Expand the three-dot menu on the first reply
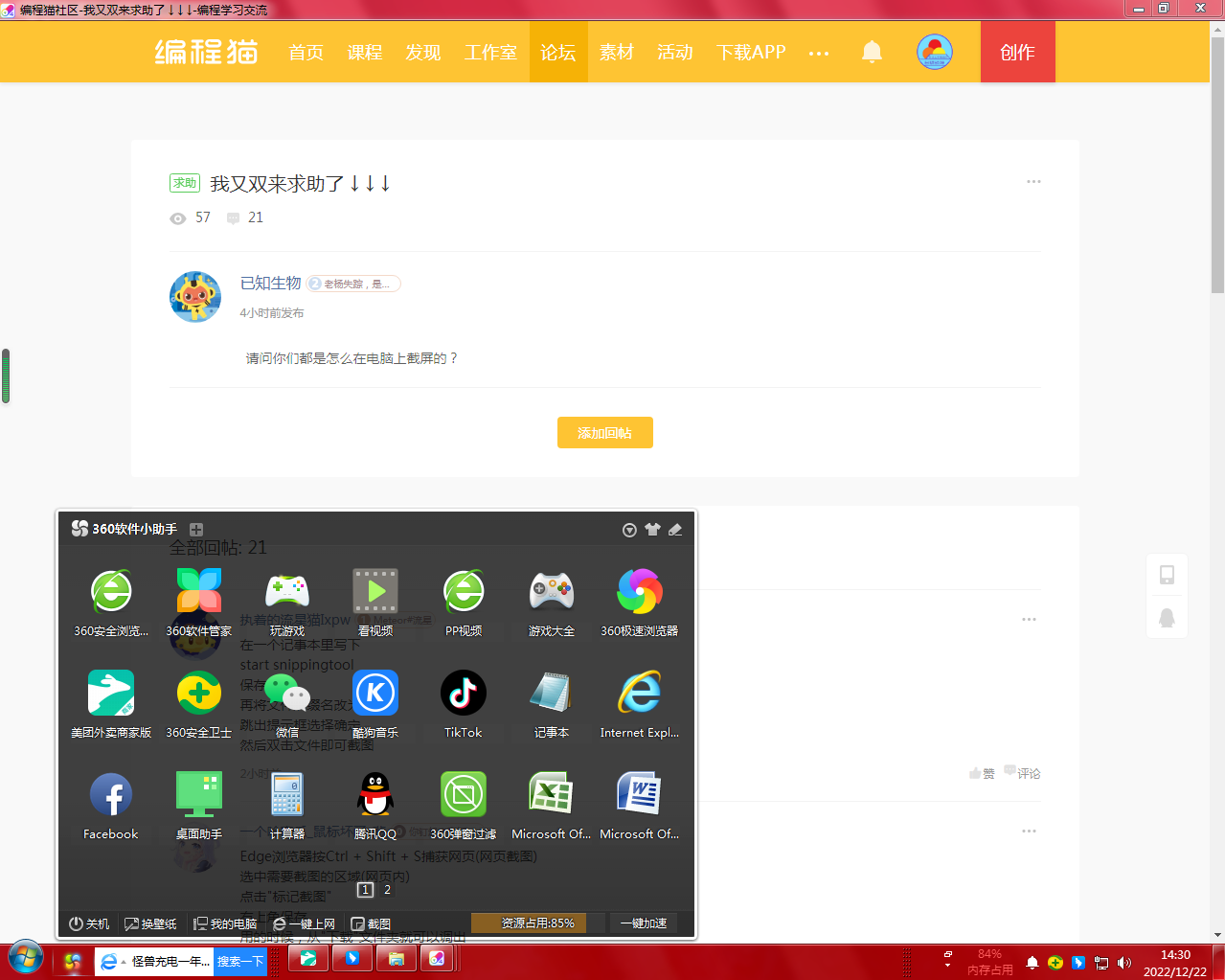1225x980 pixels. [1029, 619]
